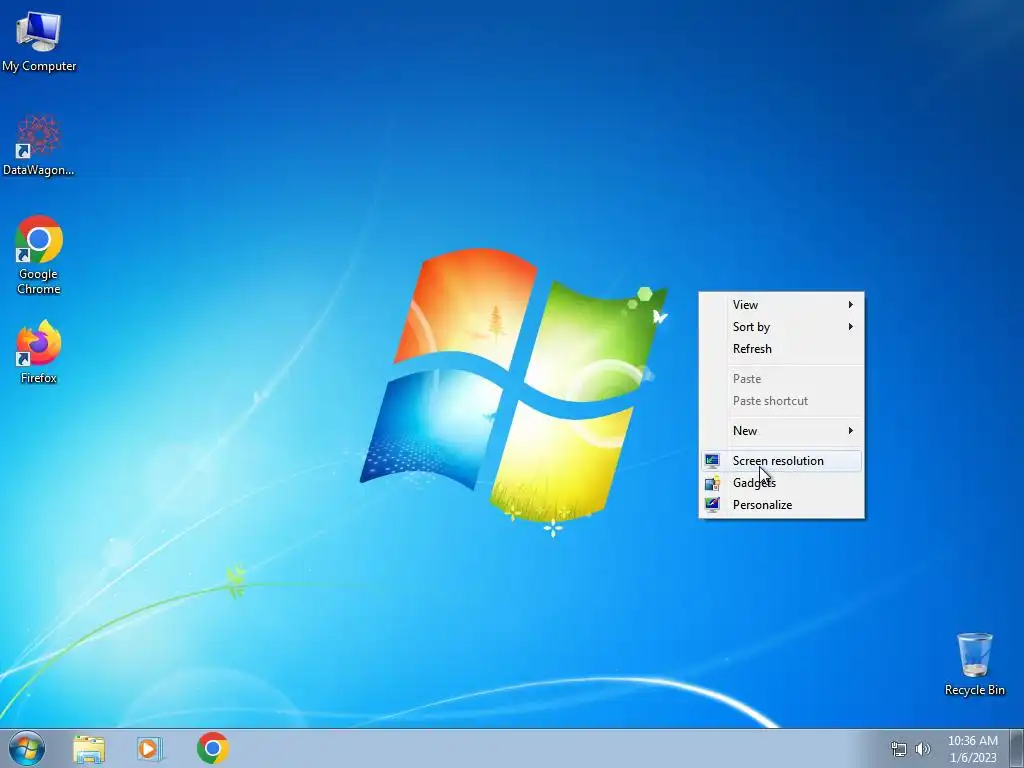Select the DataWagon desktop shortcut
Screen dimensions: 1024x768
pos(39,145)
